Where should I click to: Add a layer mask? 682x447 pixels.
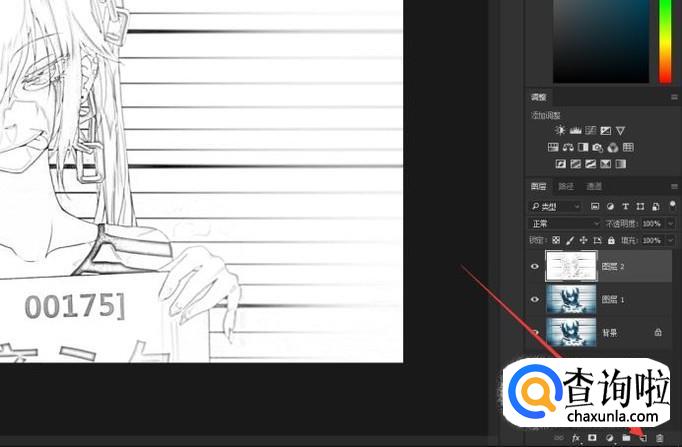click(592, 437)
